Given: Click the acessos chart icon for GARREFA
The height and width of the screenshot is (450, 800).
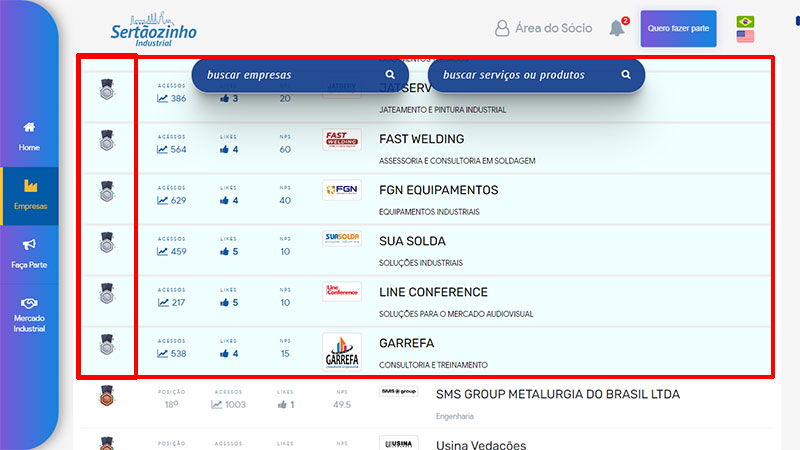Looking at the screenshot, I should (162, 354).
